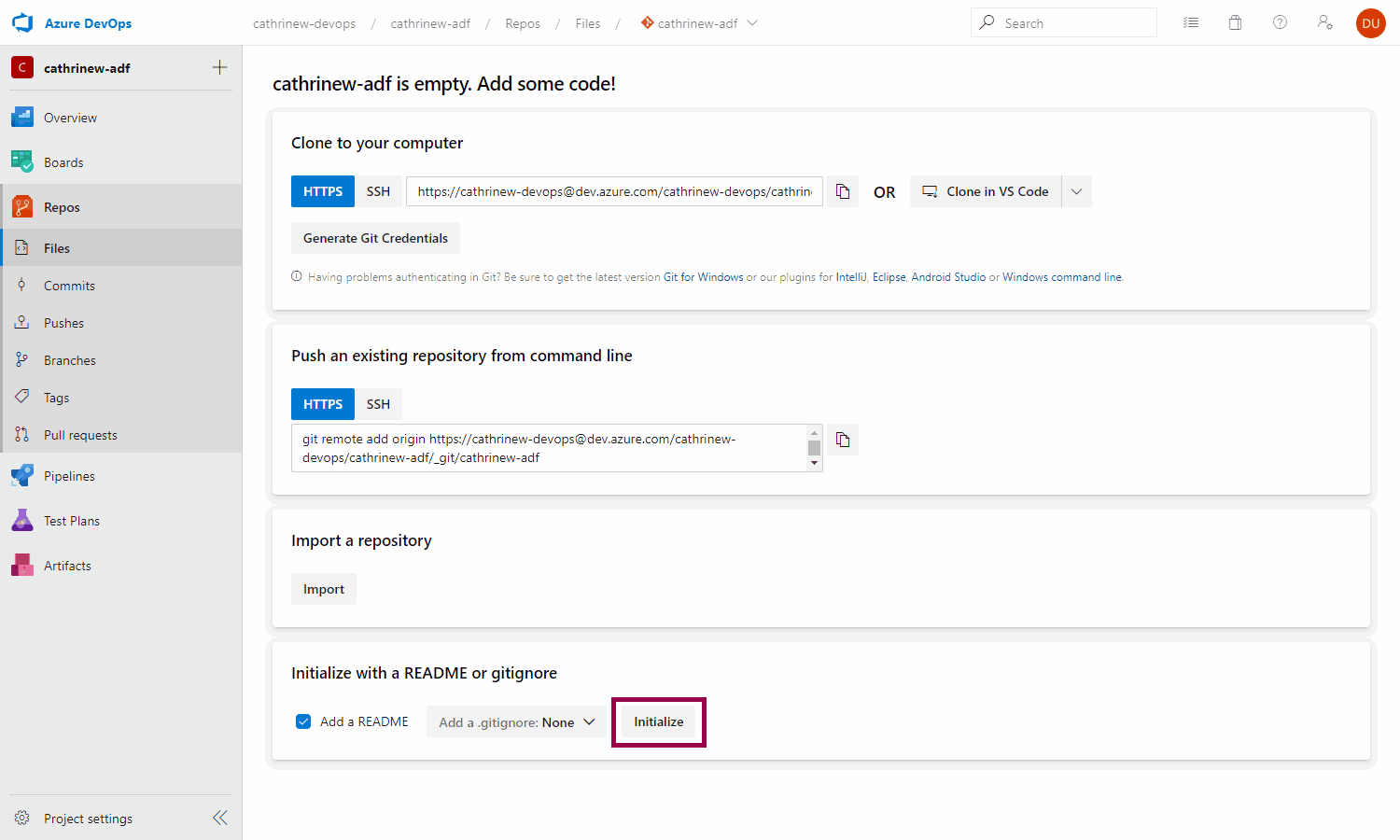The width and height of the screenshot is (1400, 840).
Task: Open Artifacts in the sidebar
Action: [67, 566]
